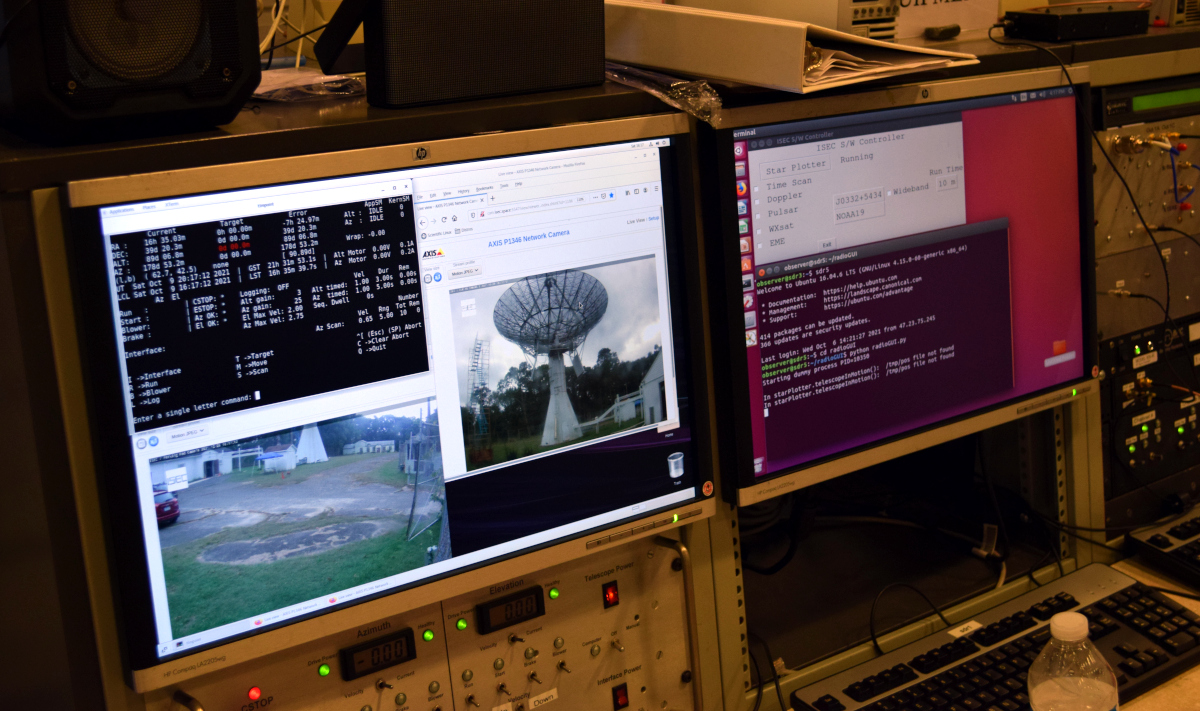Open Firefox from the Ubuntu launcher
Viewport: 1200px width, 711px height.
741,187
